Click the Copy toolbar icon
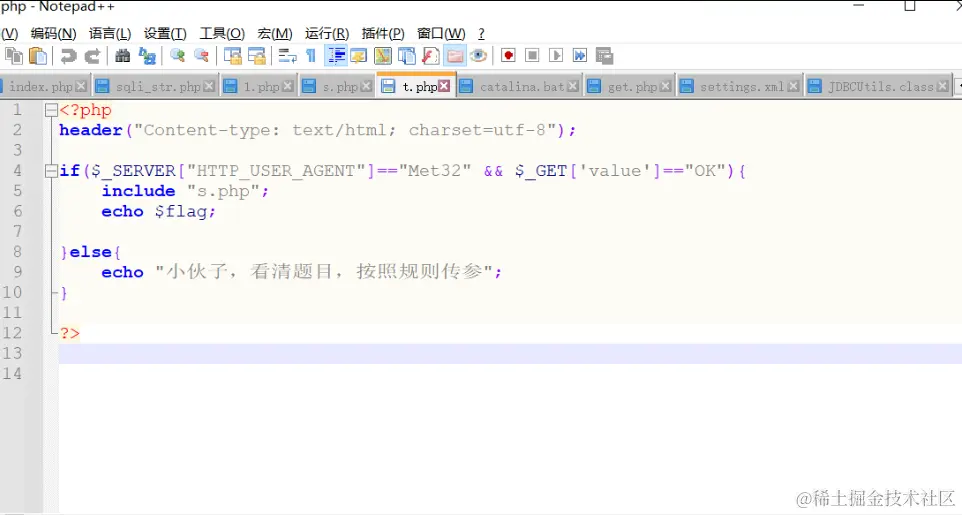Screen dimensions: 962x515 [13, 56]
